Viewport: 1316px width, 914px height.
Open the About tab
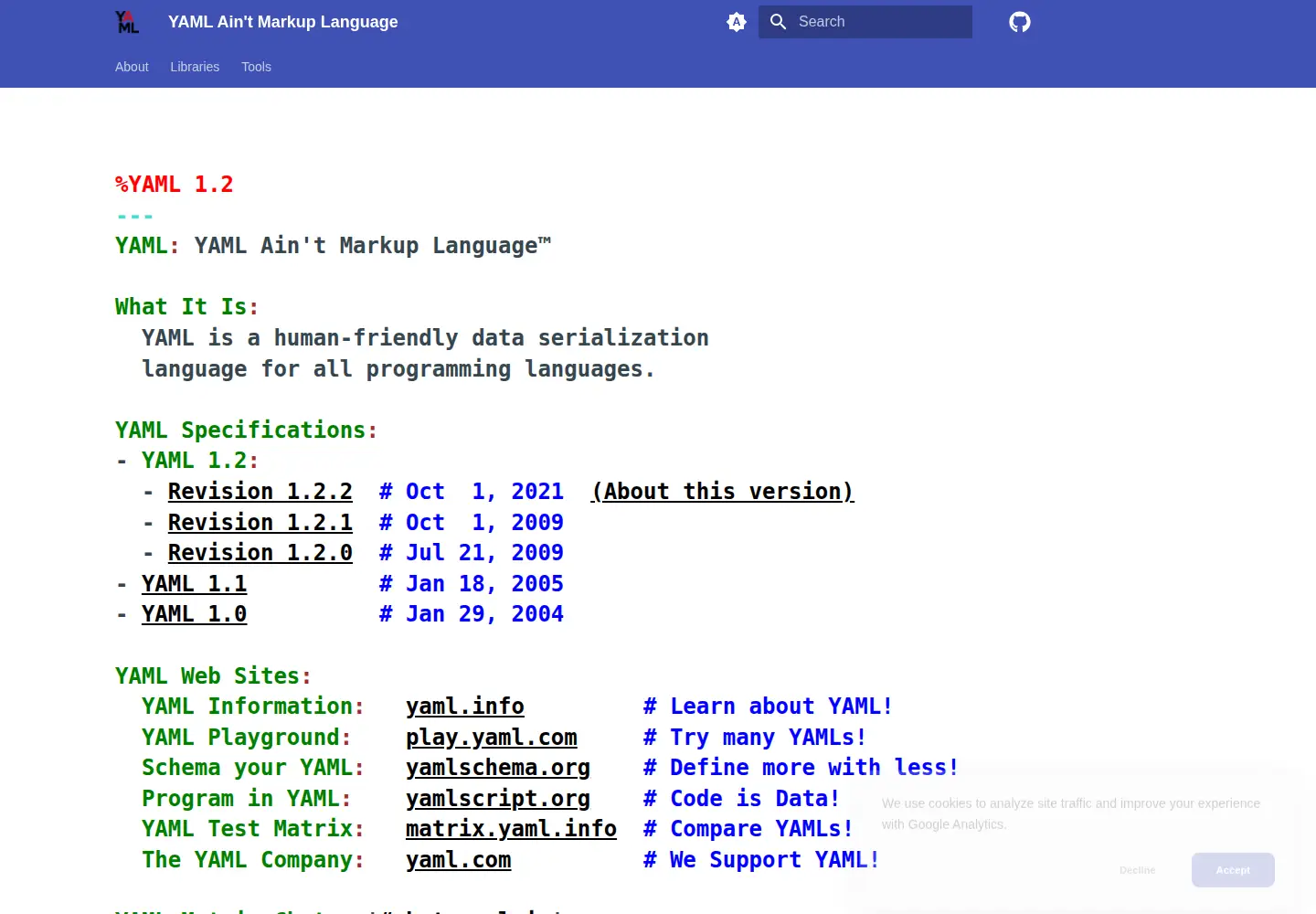click(x=132, y=67)
